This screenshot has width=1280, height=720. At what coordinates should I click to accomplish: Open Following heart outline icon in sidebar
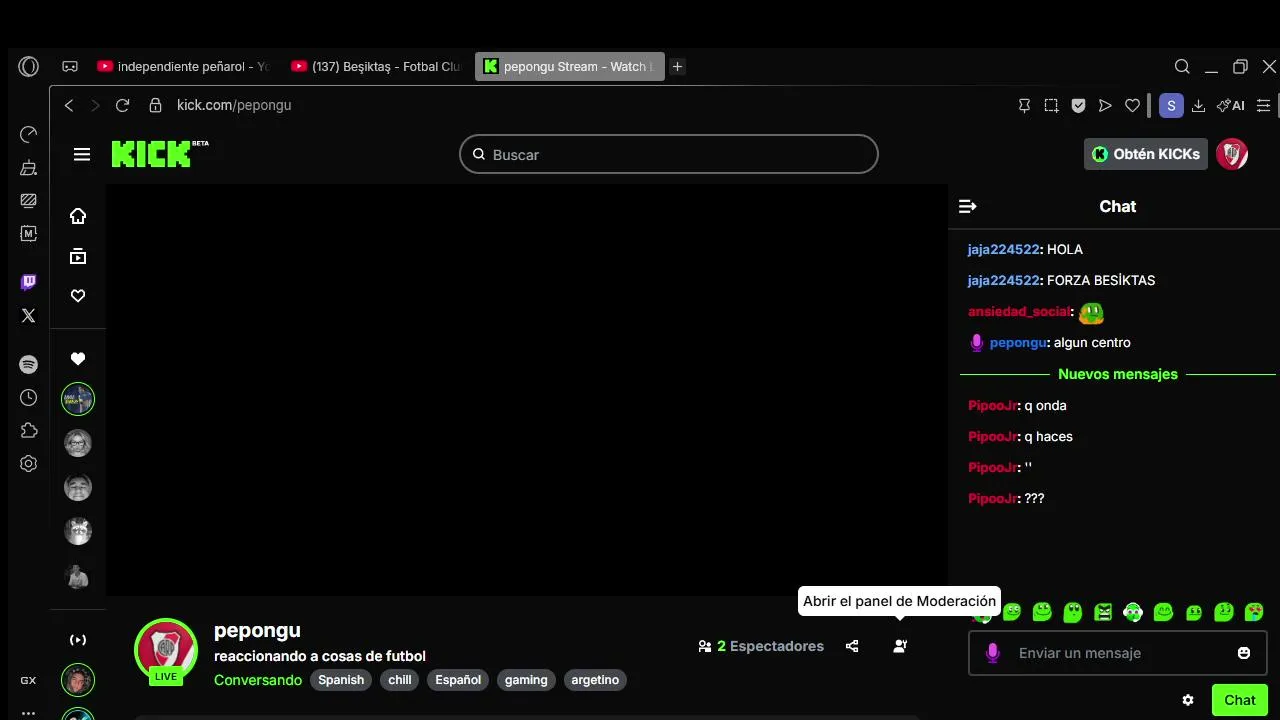(78, 296)
